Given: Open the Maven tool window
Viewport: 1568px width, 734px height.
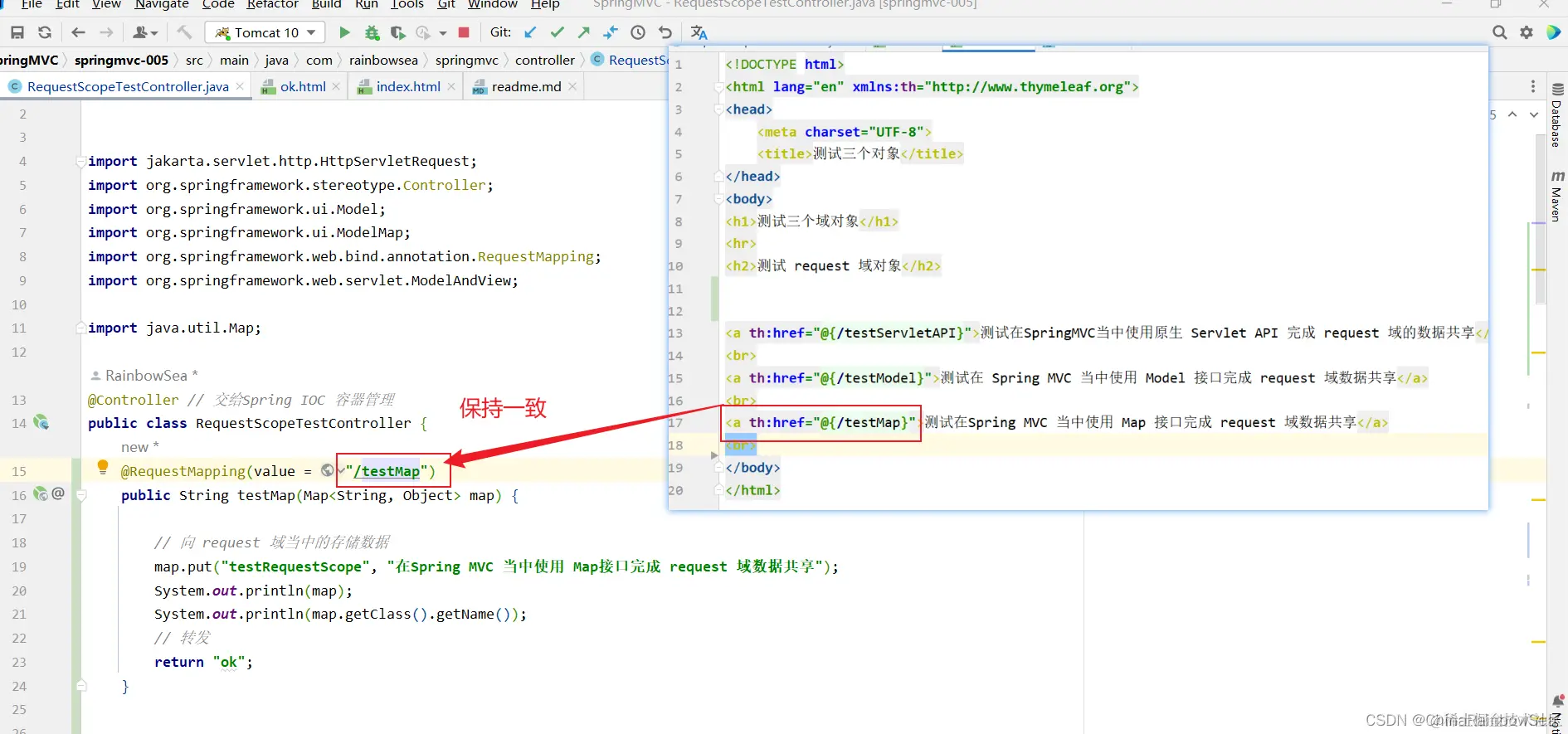Looking at the screenshot, I should [1556, 197].
